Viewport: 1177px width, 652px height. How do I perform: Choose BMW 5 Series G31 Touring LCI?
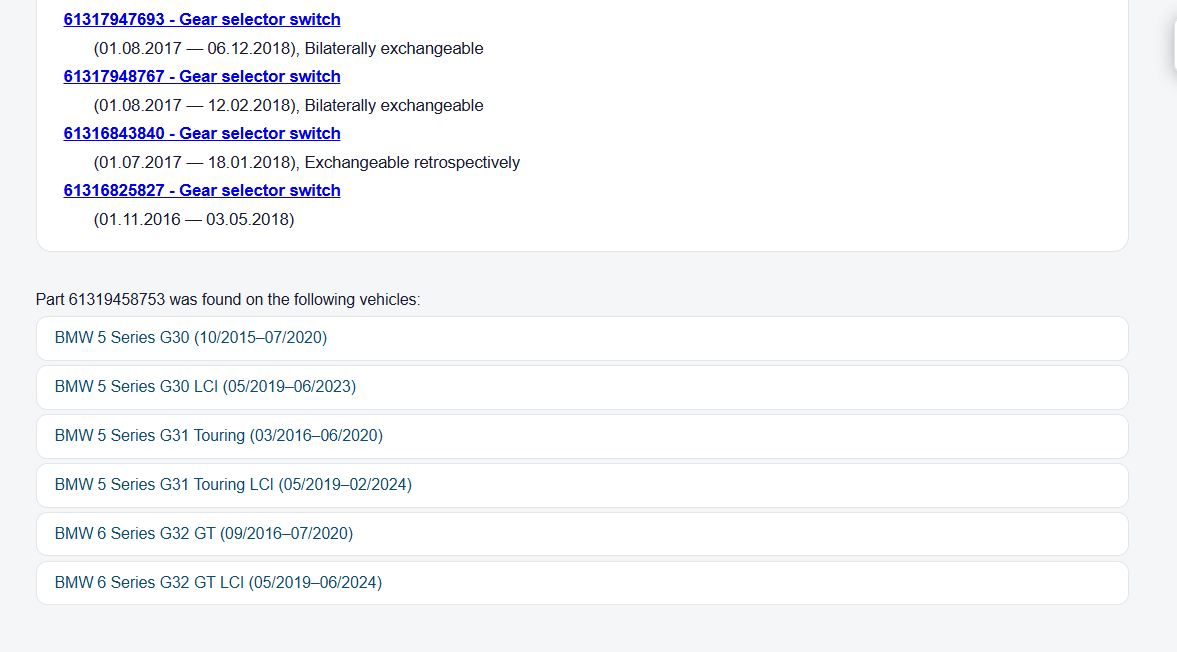[582, 485]
